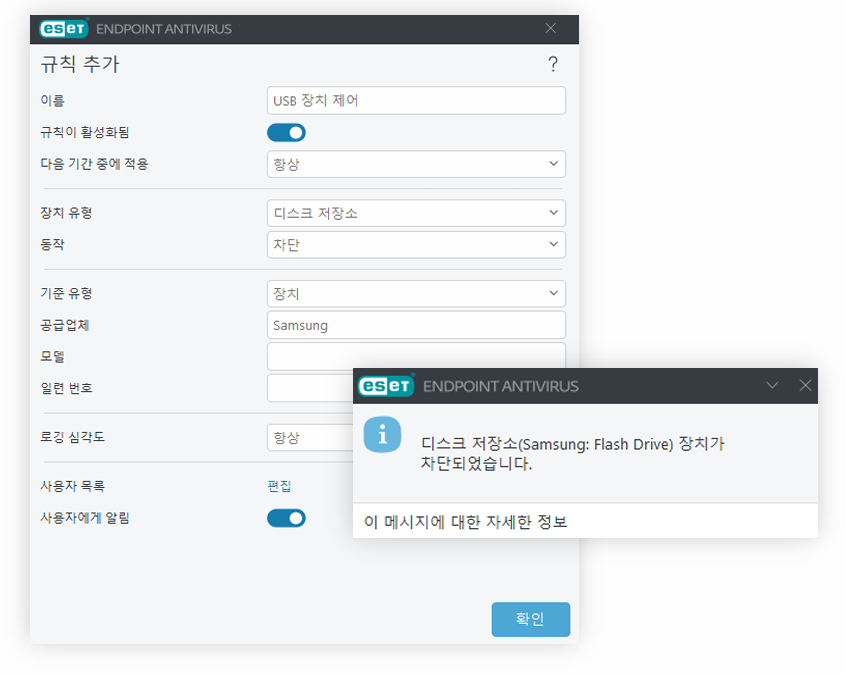Click the 다음 기간 중에 적용 label
This screenshot has width=845, height=675.
pyautogui.click(x=94, y=164)
